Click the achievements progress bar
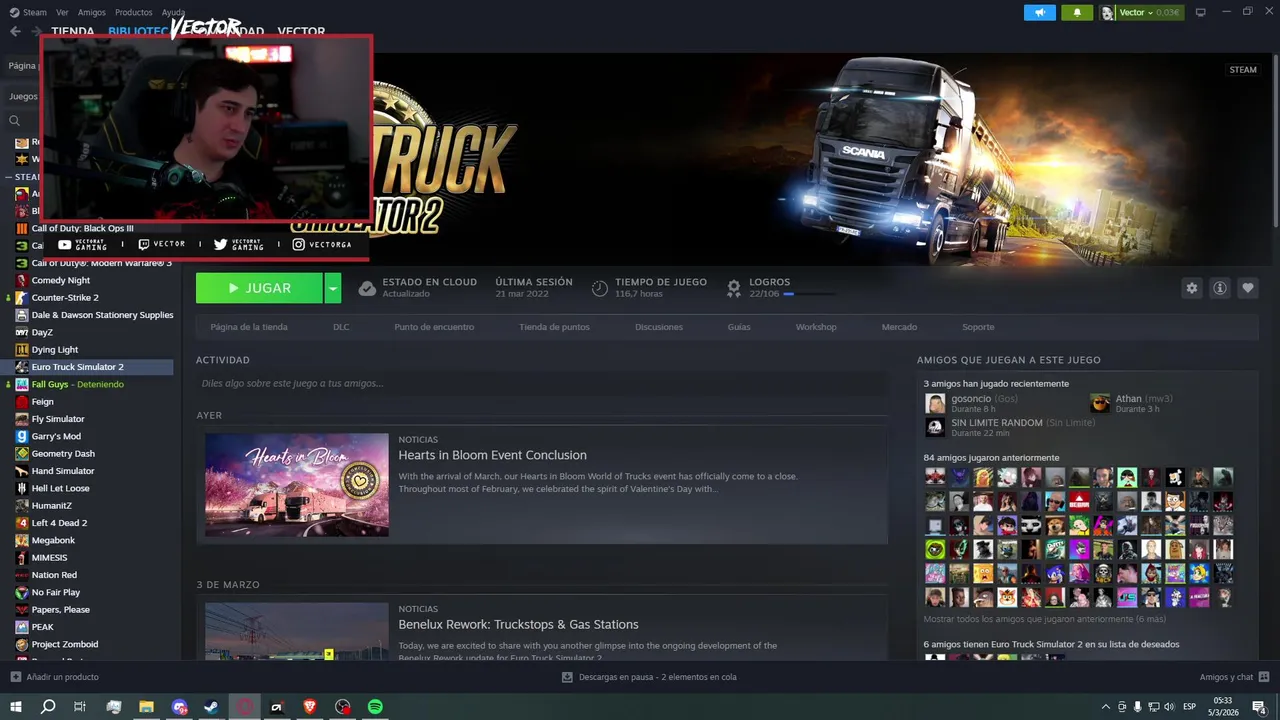Viewport: 1280px width, 720px height. (810, 294)
